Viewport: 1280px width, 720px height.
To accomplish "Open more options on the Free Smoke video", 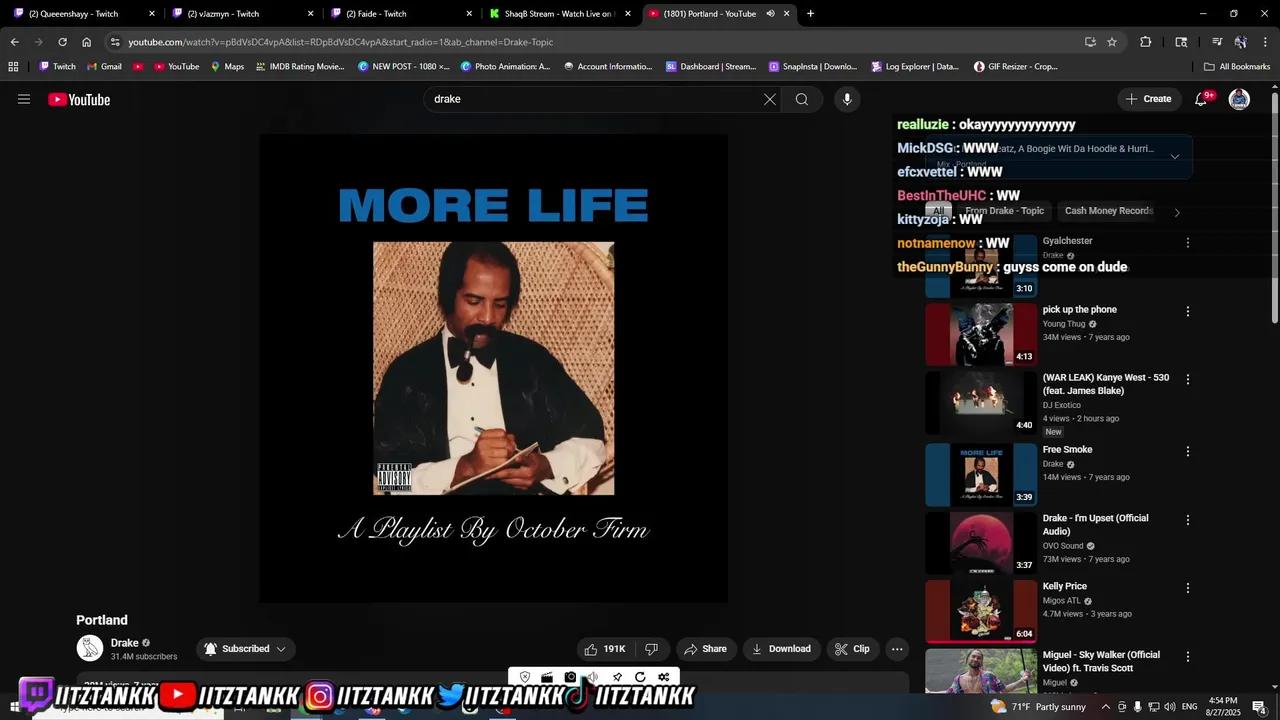I will [x=1187, y=450].
